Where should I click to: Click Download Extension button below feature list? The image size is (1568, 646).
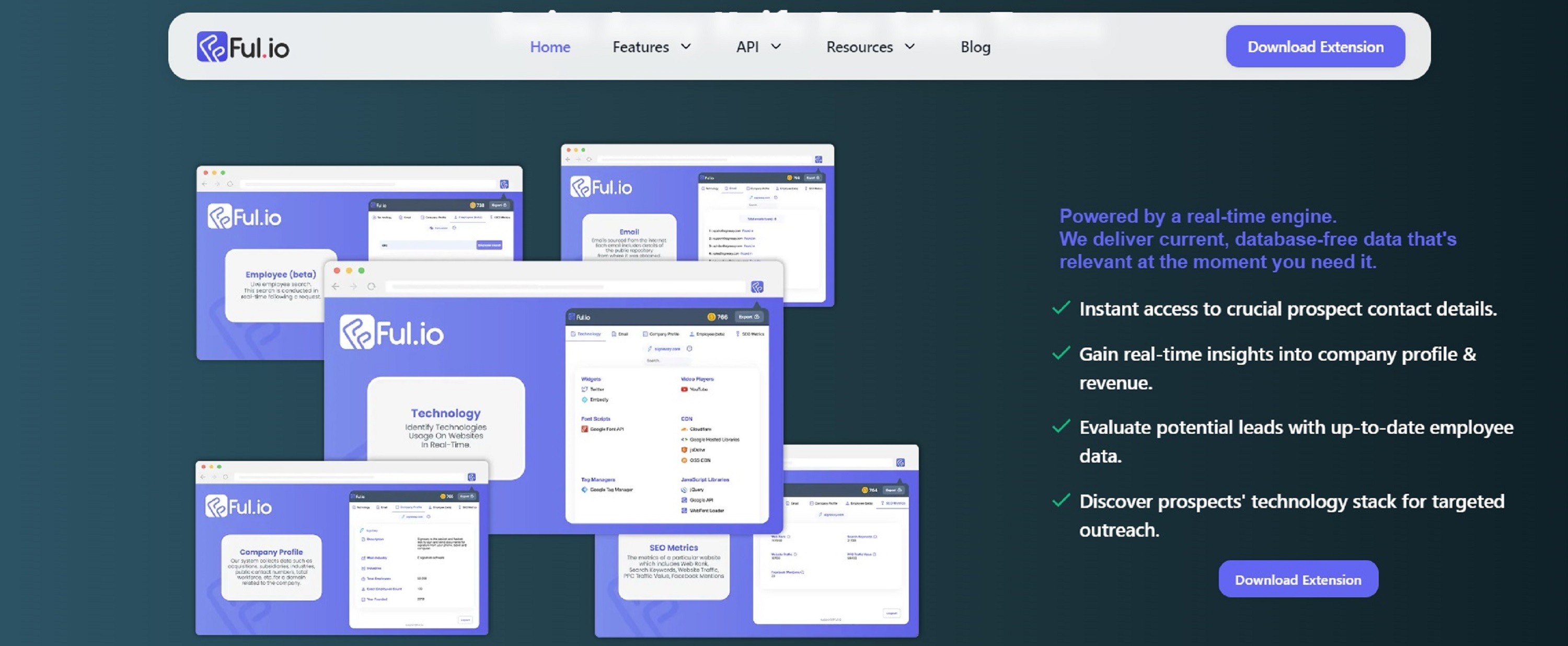1298,579
